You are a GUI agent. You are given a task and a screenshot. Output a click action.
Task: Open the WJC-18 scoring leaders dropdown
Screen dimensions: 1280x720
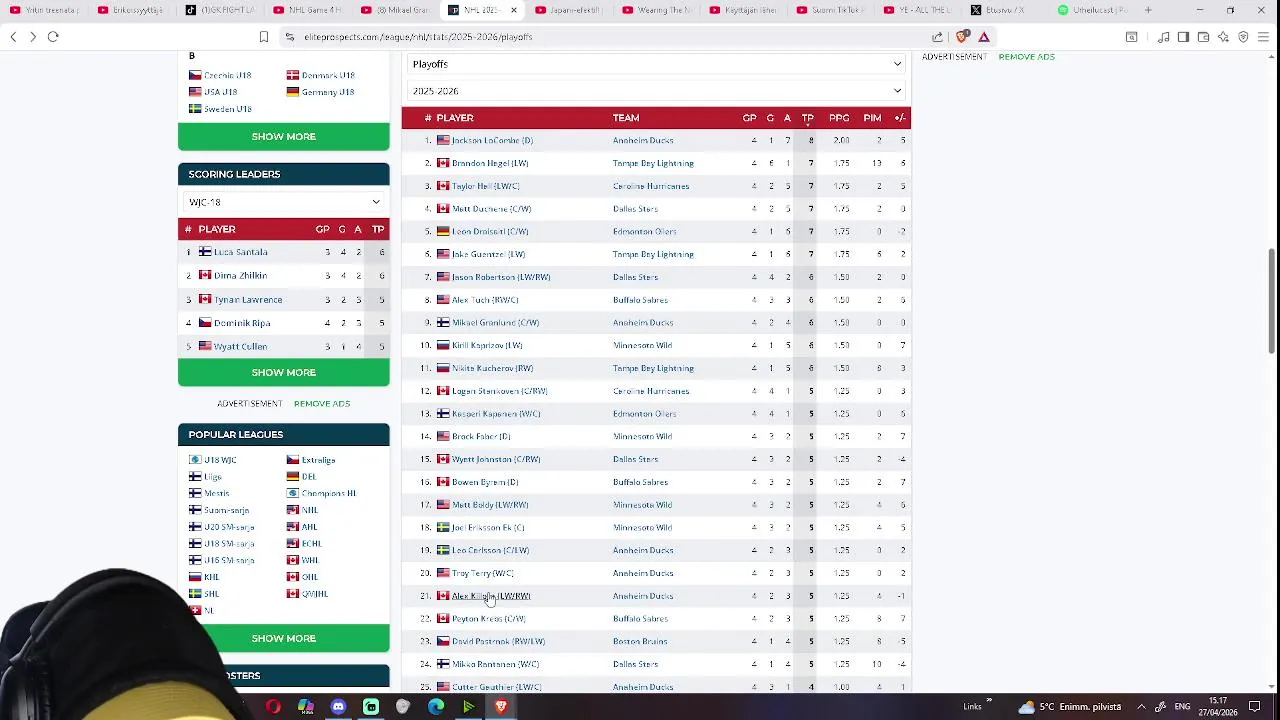click(x=284, y=202)
